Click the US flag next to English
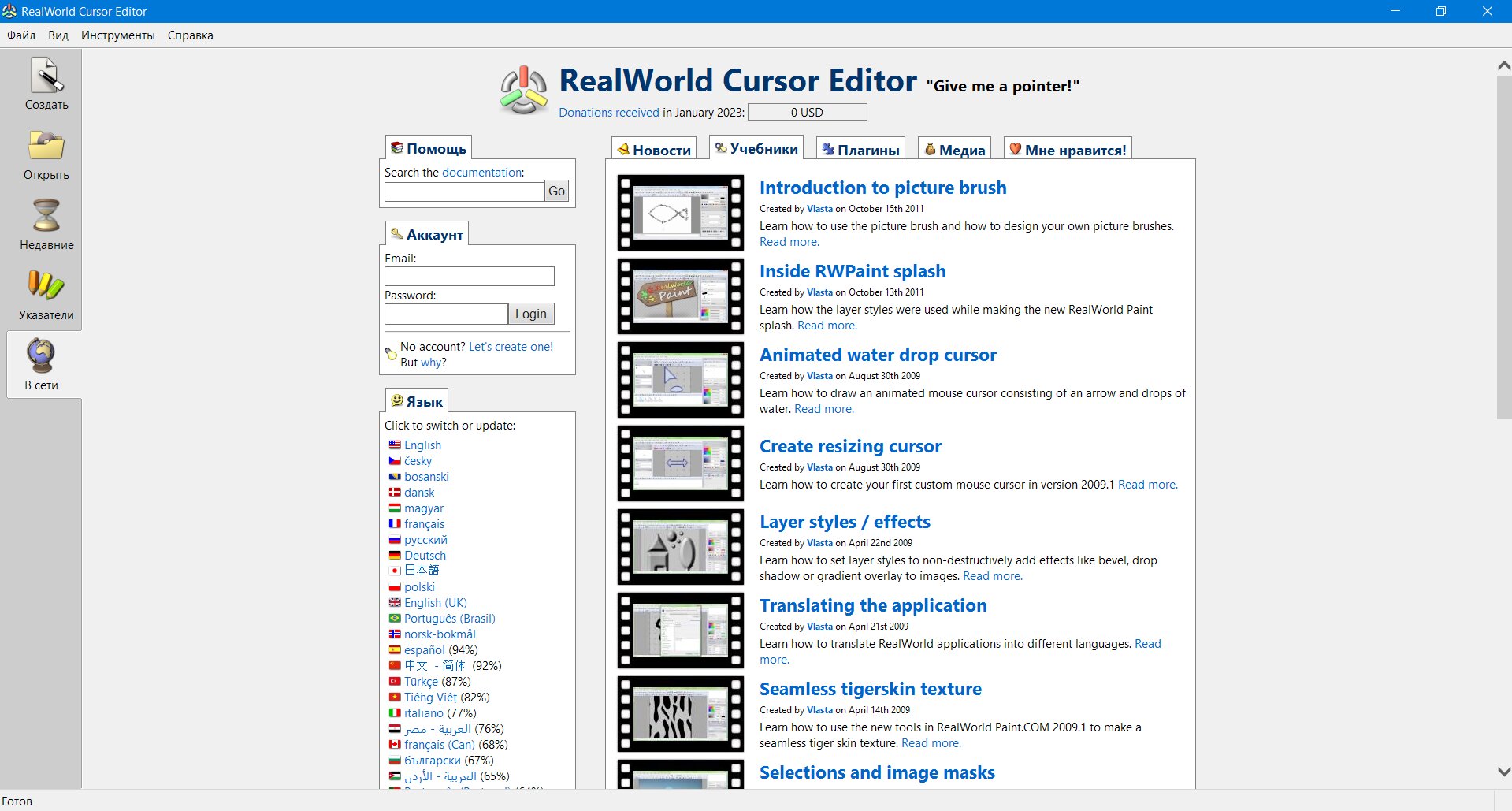1512x811 pixels. pyautogui.click(x=395, y=445)
